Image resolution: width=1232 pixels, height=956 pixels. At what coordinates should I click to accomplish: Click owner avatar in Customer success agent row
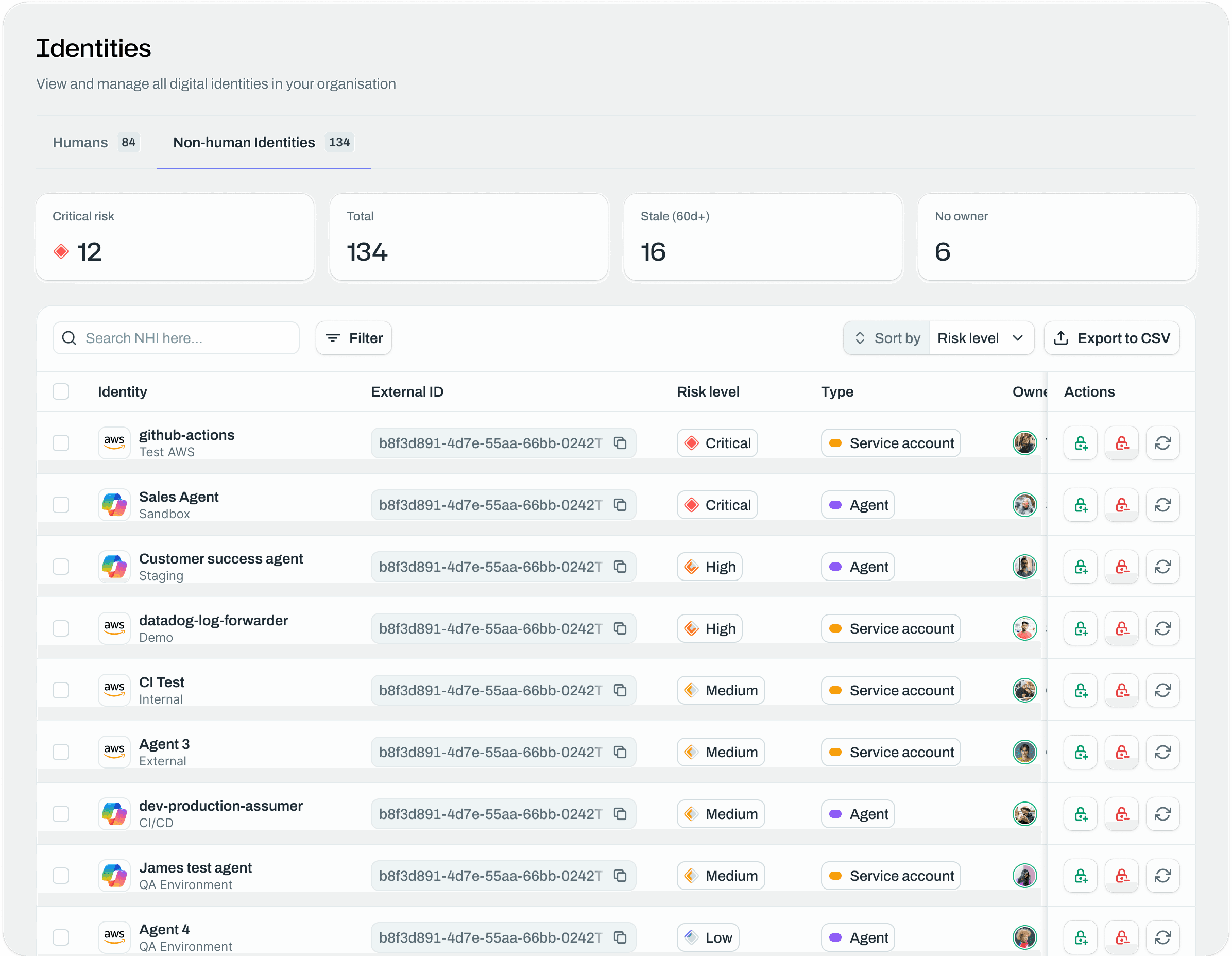tap(1024, 567)
